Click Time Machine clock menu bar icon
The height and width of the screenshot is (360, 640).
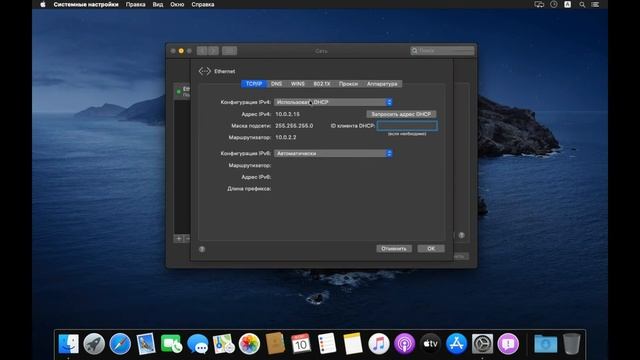[x=553, y=4]
